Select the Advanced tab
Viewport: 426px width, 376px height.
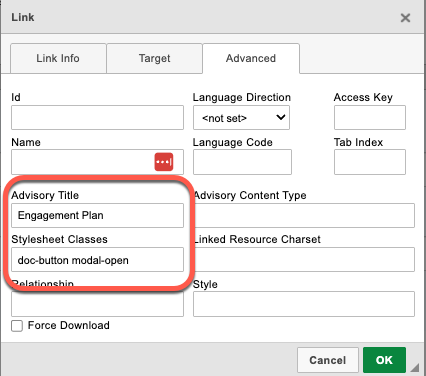pos(251,58)
